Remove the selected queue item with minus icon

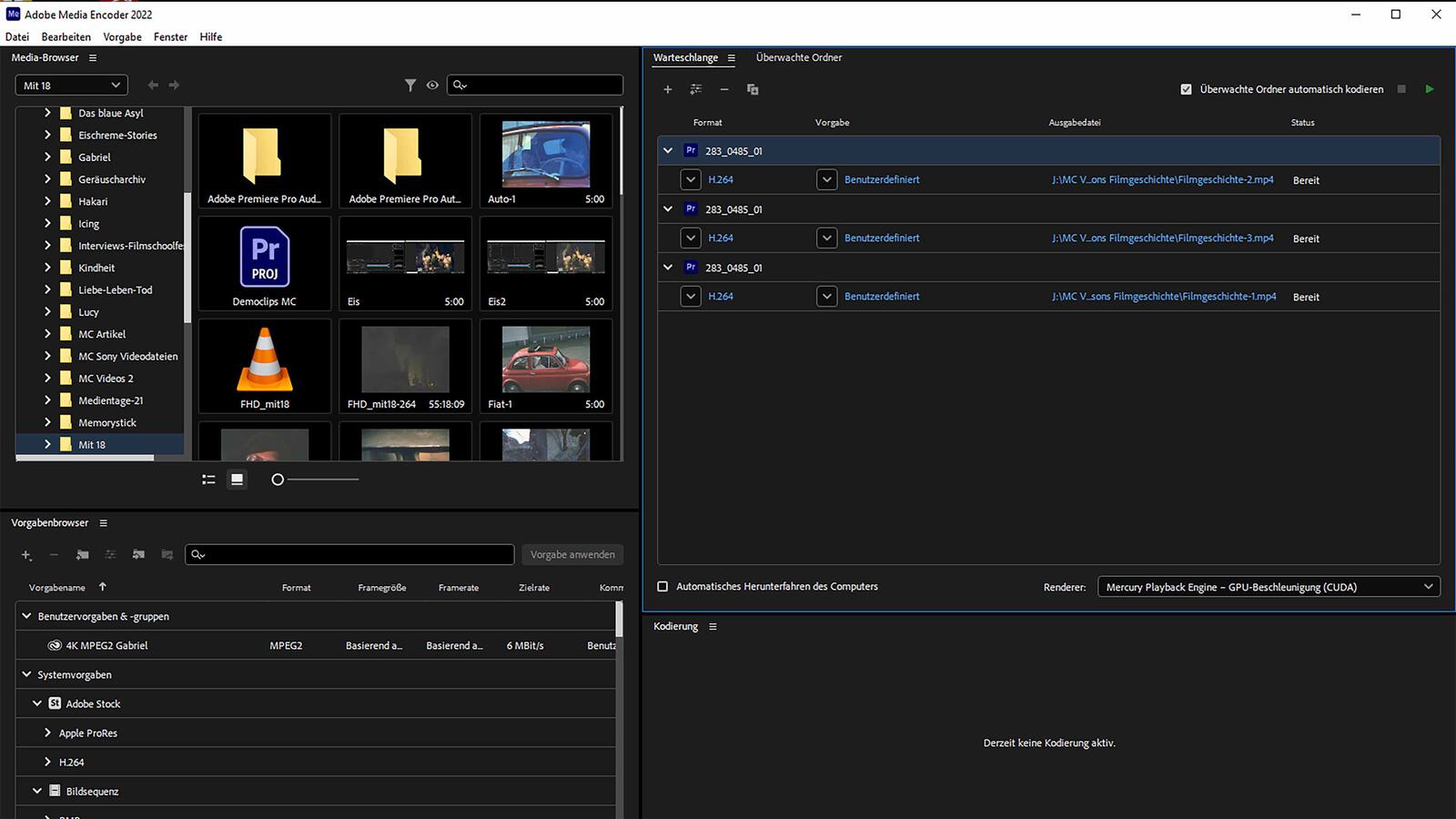[x=724, y=89]
